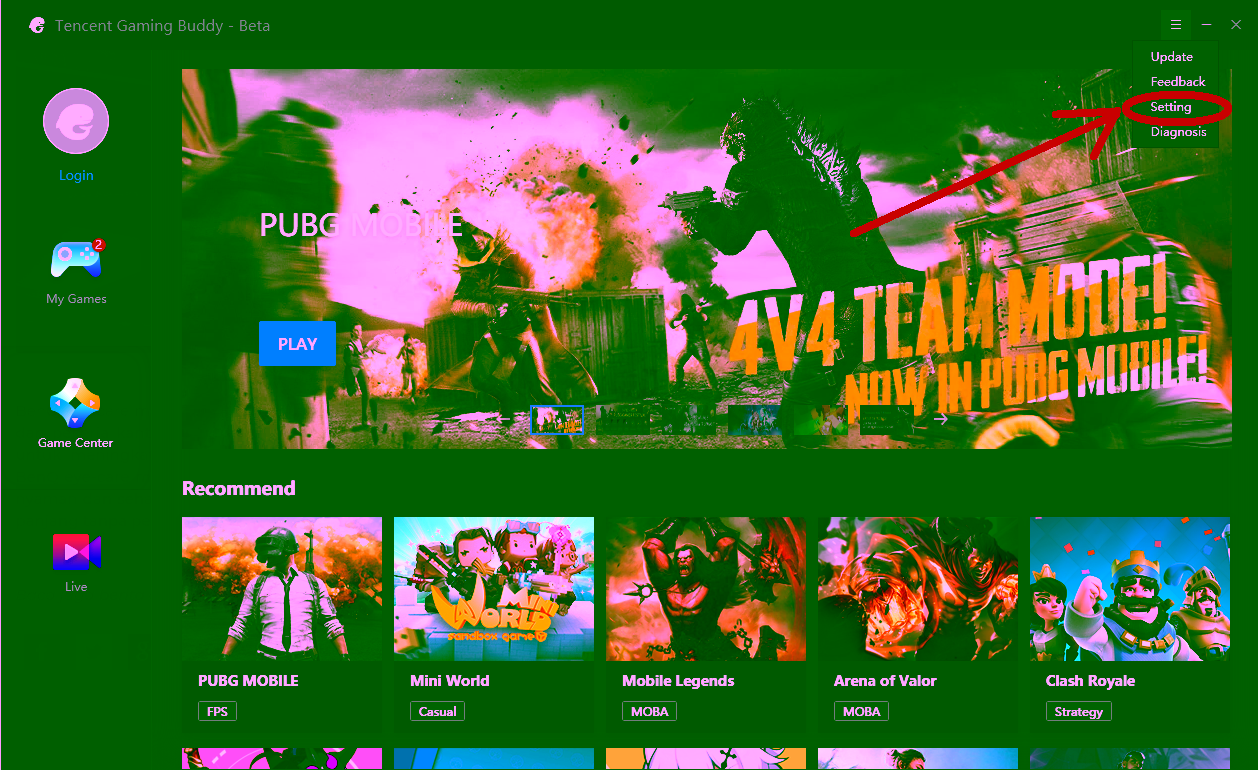Click the Recommend section heading

tap(239, 488)
